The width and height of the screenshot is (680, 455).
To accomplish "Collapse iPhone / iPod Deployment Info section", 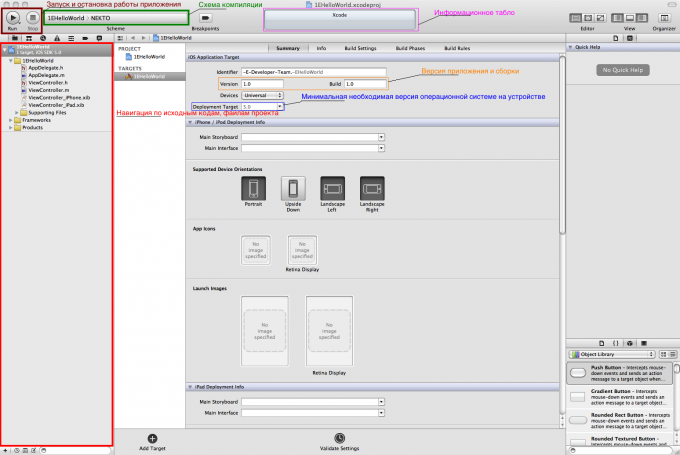I will pos(190,123).
